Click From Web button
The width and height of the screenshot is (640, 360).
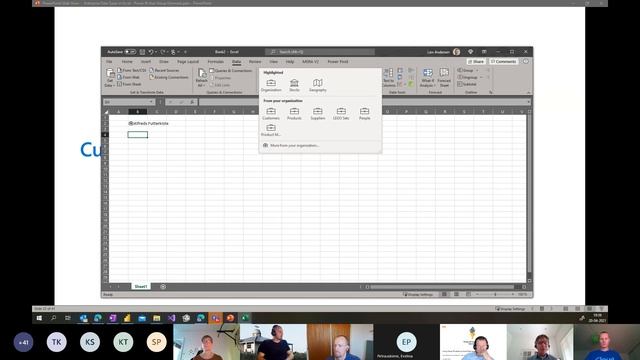point(128,77)
